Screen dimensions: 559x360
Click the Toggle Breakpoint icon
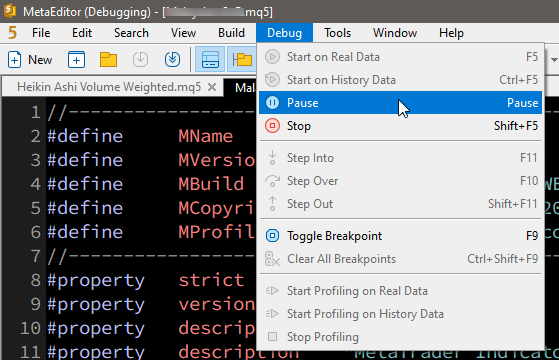[272, 236]
